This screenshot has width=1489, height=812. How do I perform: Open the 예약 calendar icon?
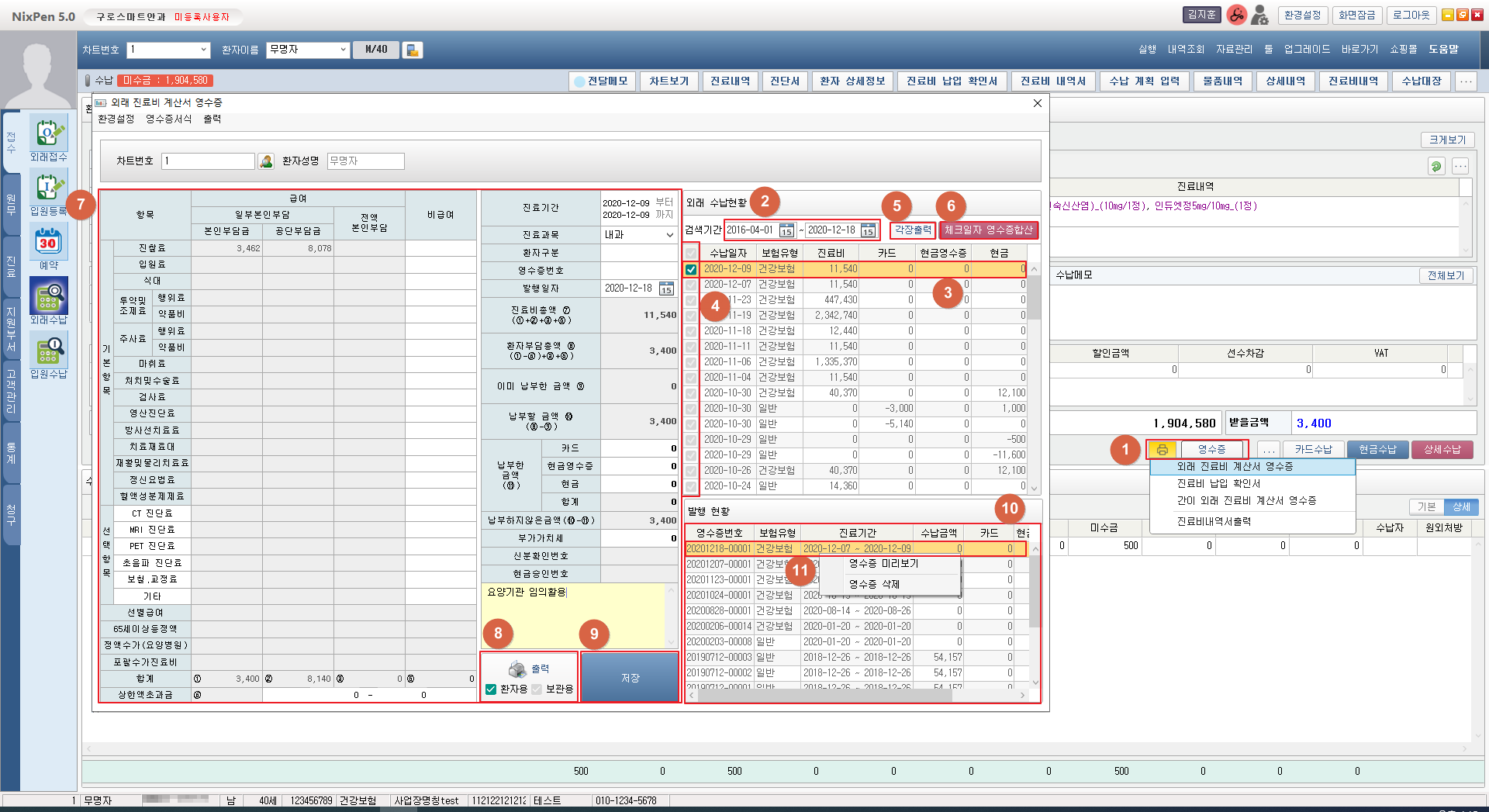[x=48, y=242]
